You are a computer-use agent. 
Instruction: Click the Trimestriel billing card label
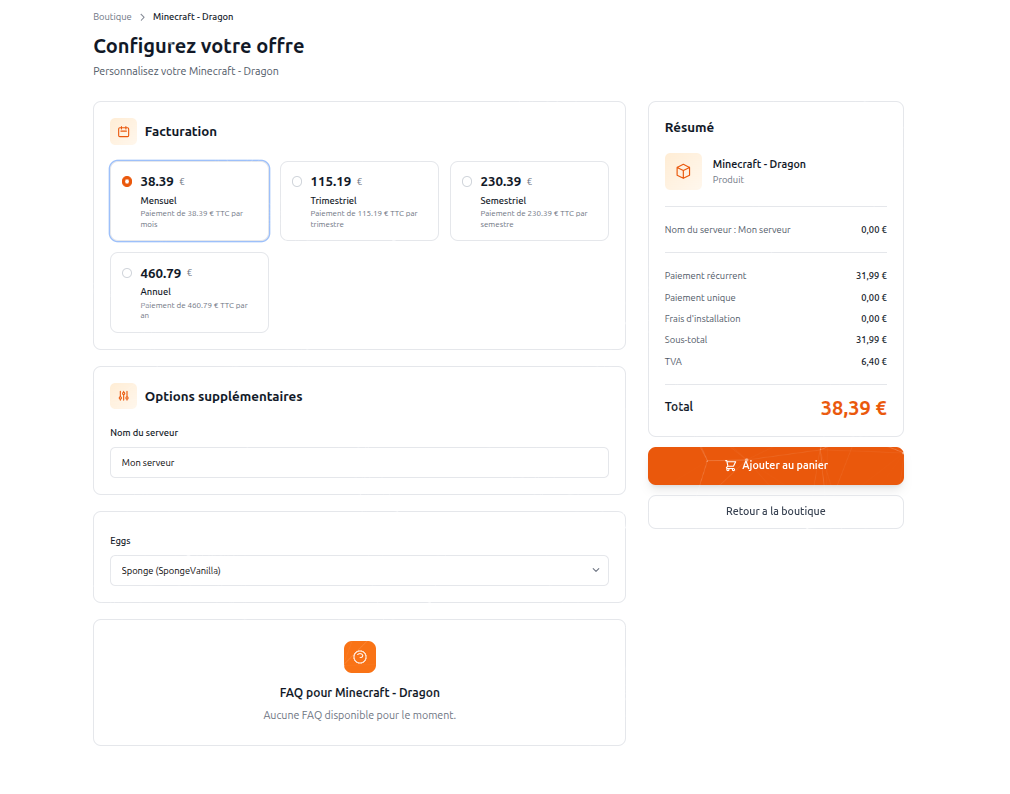333,201
